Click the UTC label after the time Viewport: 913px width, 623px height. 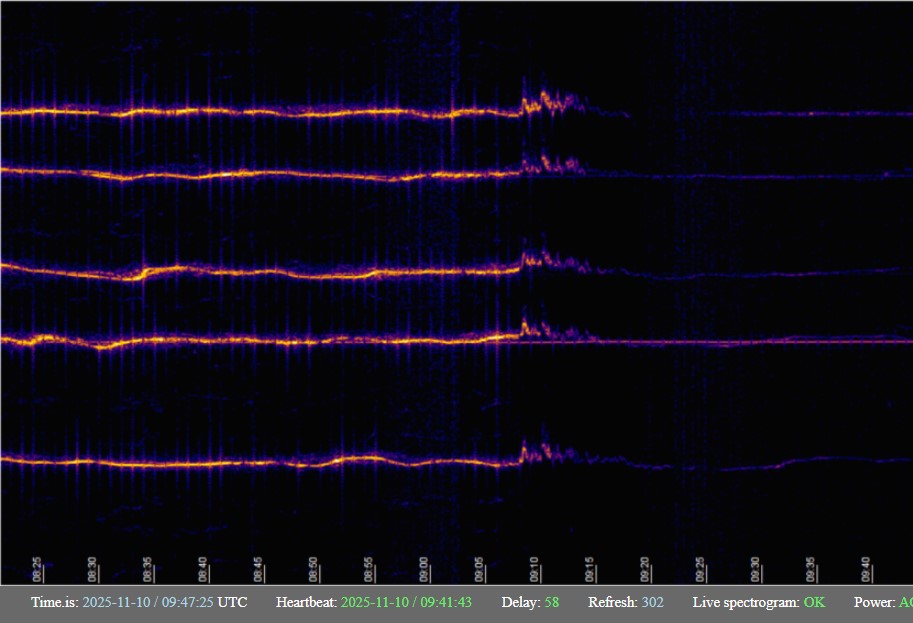point(232,603)
